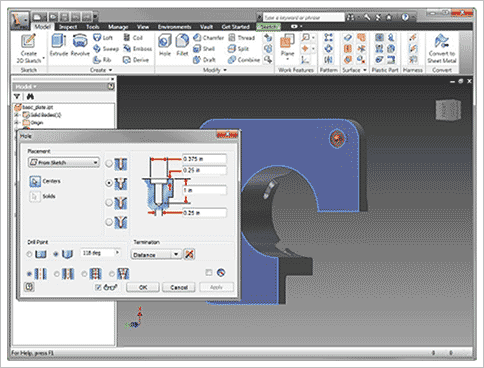Select the Combine tool

(x=244, y=60)
